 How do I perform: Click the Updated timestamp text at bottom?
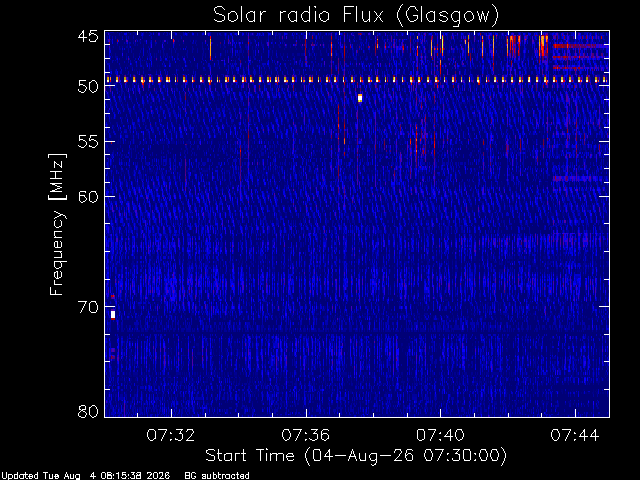coord(86,476)
